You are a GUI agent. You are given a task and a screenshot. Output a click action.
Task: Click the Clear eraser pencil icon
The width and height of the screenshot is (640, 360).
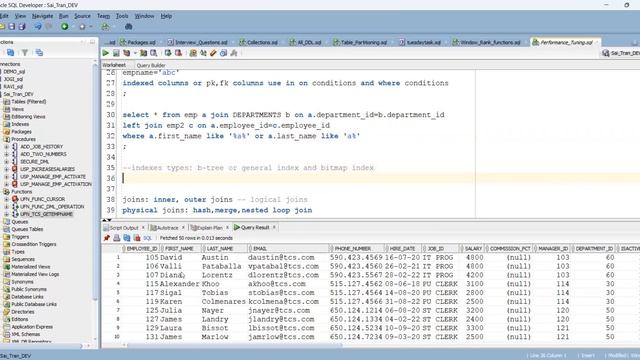[213, 53]
